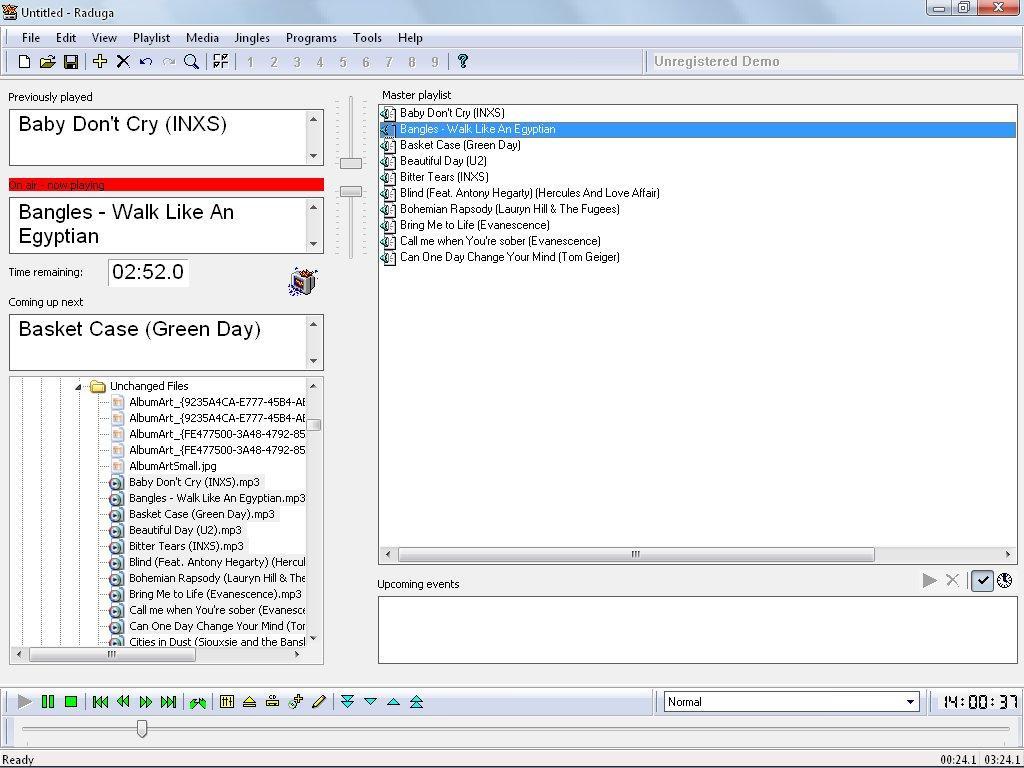The height and width of the screenshot is (768, 1024).
Task: Open the Playlist menu
Action: 151,38
